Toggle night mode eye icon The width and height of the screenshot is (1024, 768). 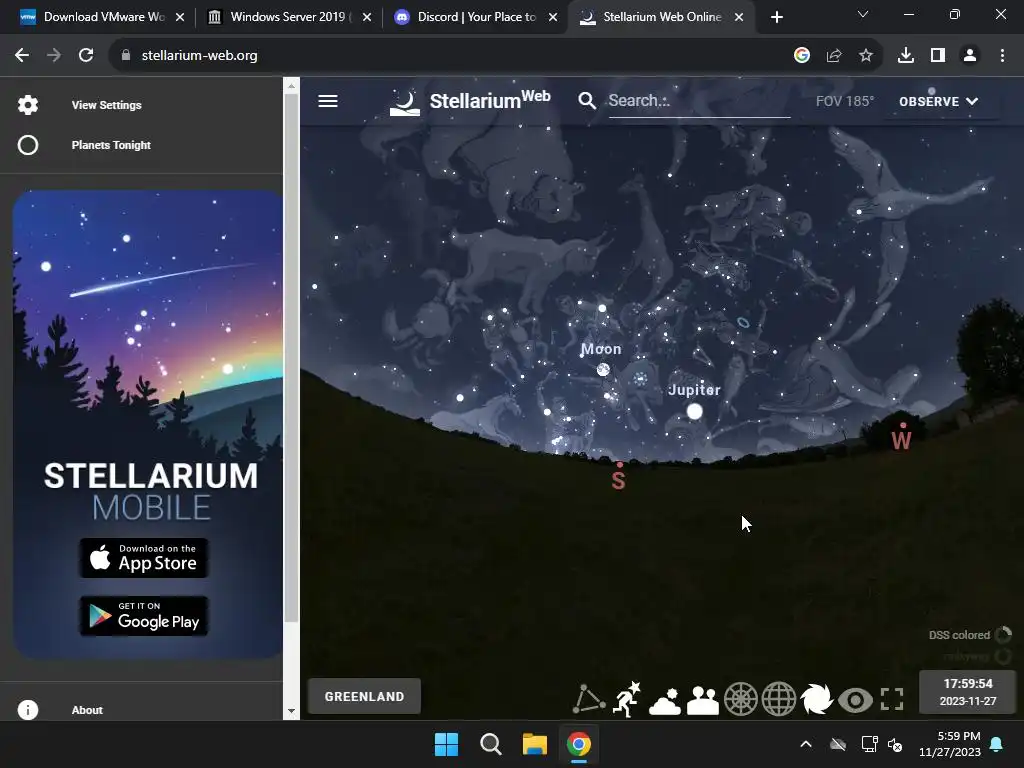point(855,700)
